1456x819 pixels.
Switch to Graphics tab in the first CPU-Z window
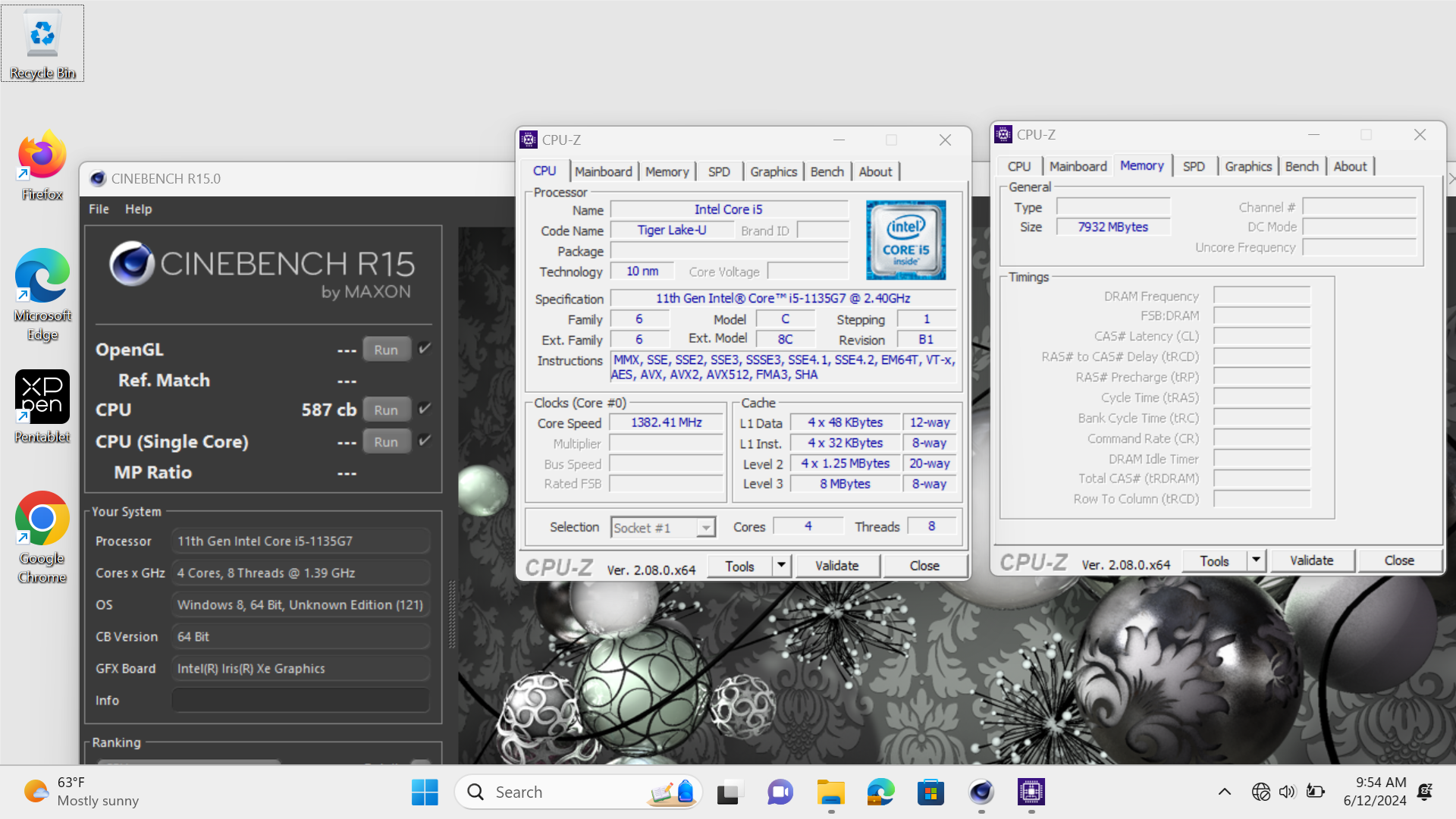(x=773, y=171)
